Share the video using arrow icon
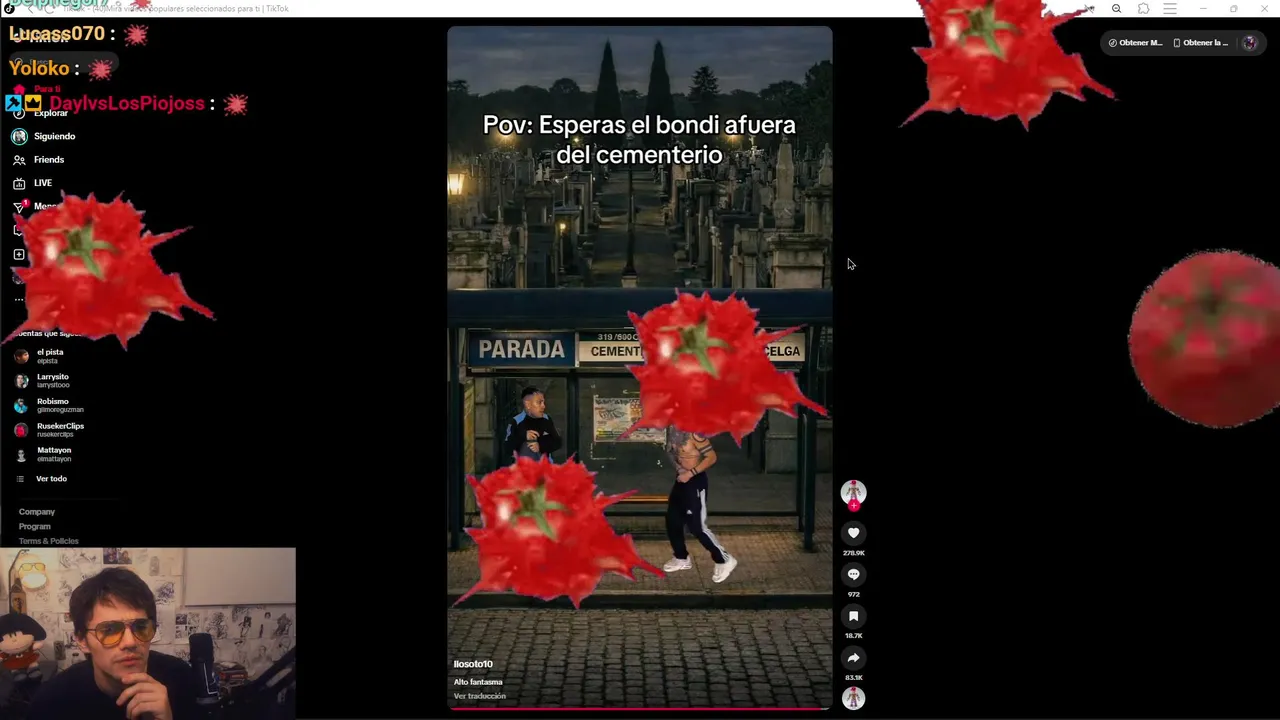 [853, 658]
